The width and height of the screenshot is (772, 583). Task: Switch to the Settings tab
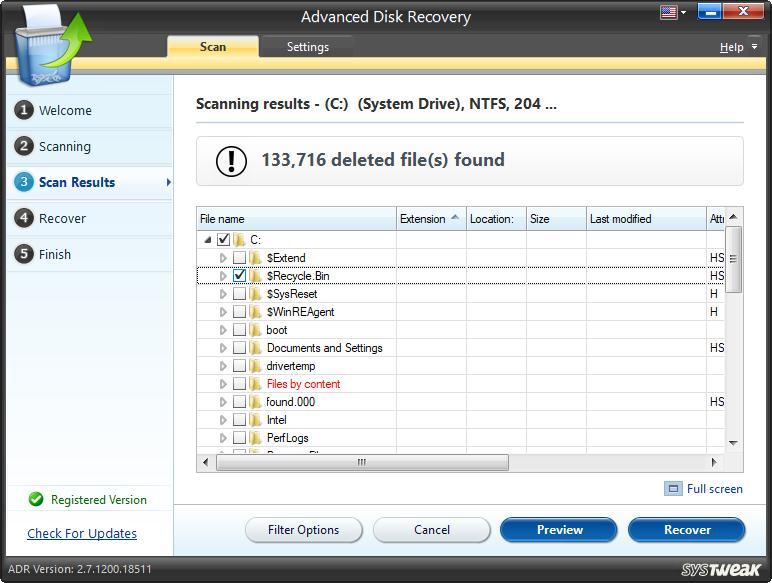point(307,47)
